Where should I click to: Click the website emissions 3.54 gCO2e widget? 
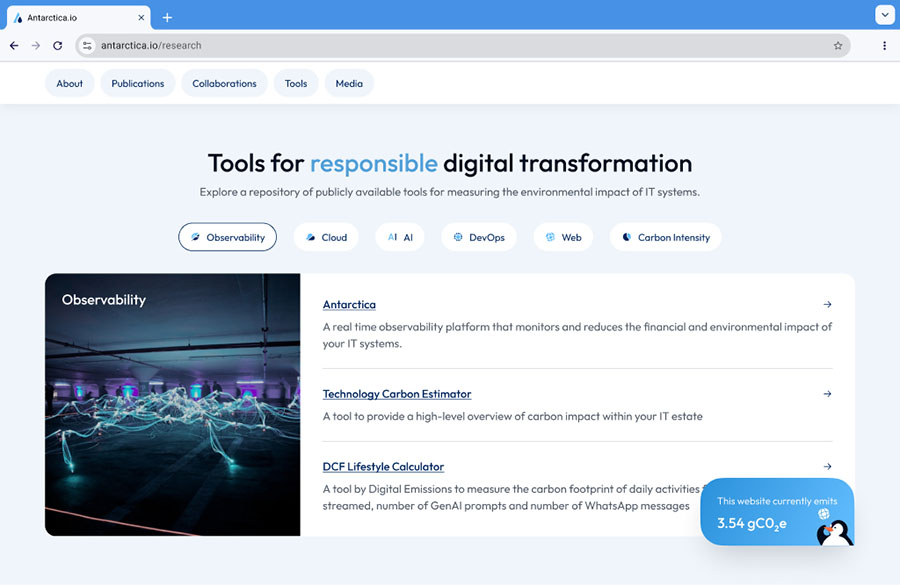[777, 512]
